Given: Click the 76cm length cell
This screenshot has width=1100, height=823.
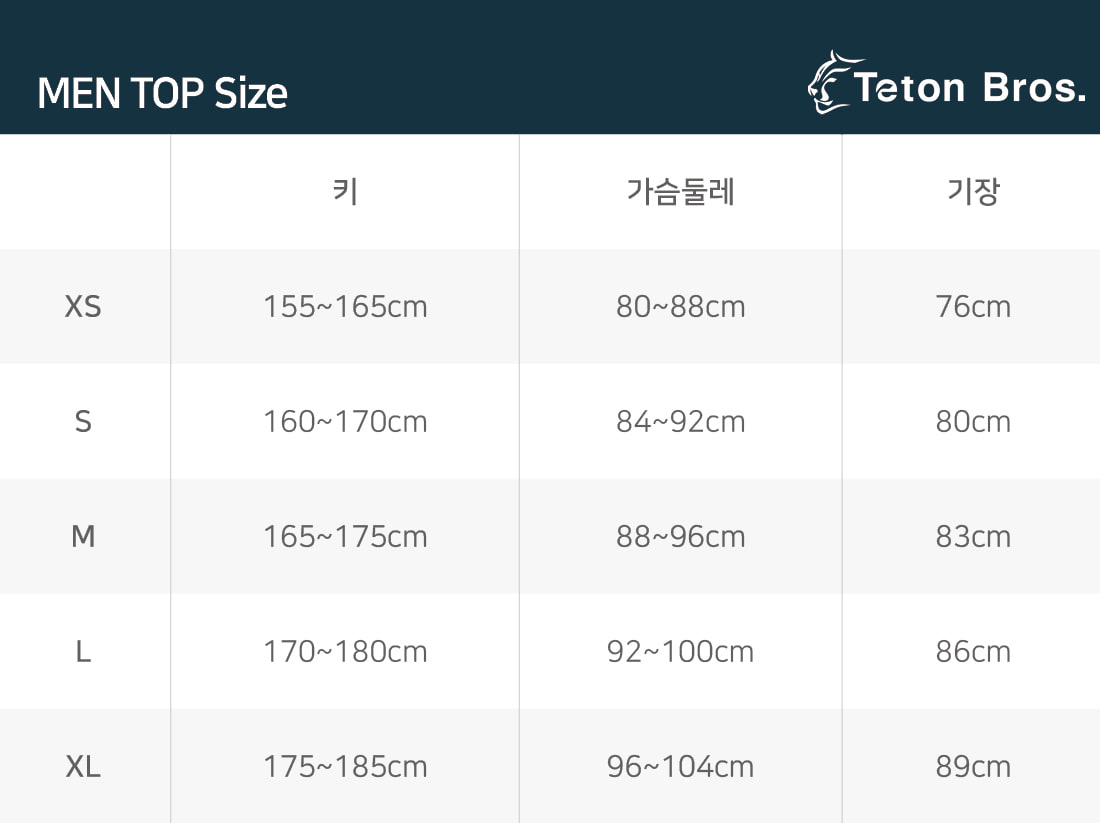Looking at the screenshot, I should [x=972, y=306].
